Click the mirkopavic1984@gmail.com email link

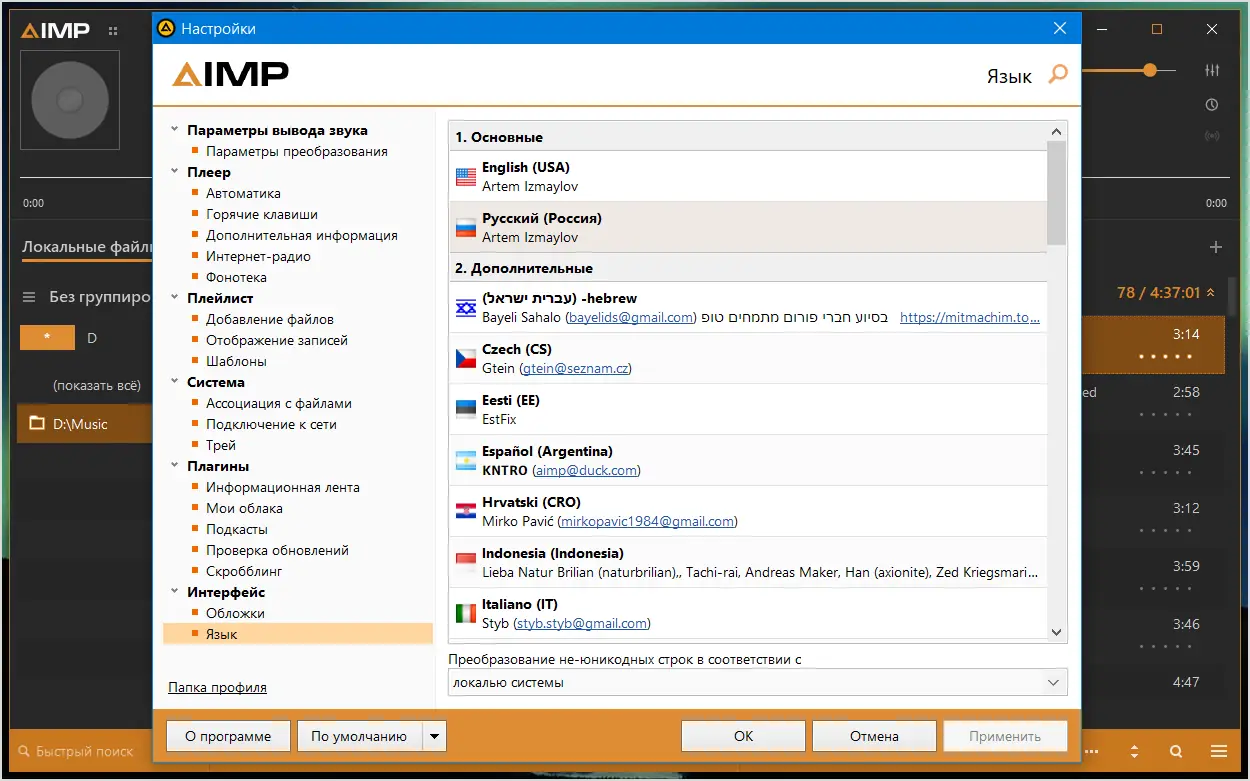tap(647, 521)
